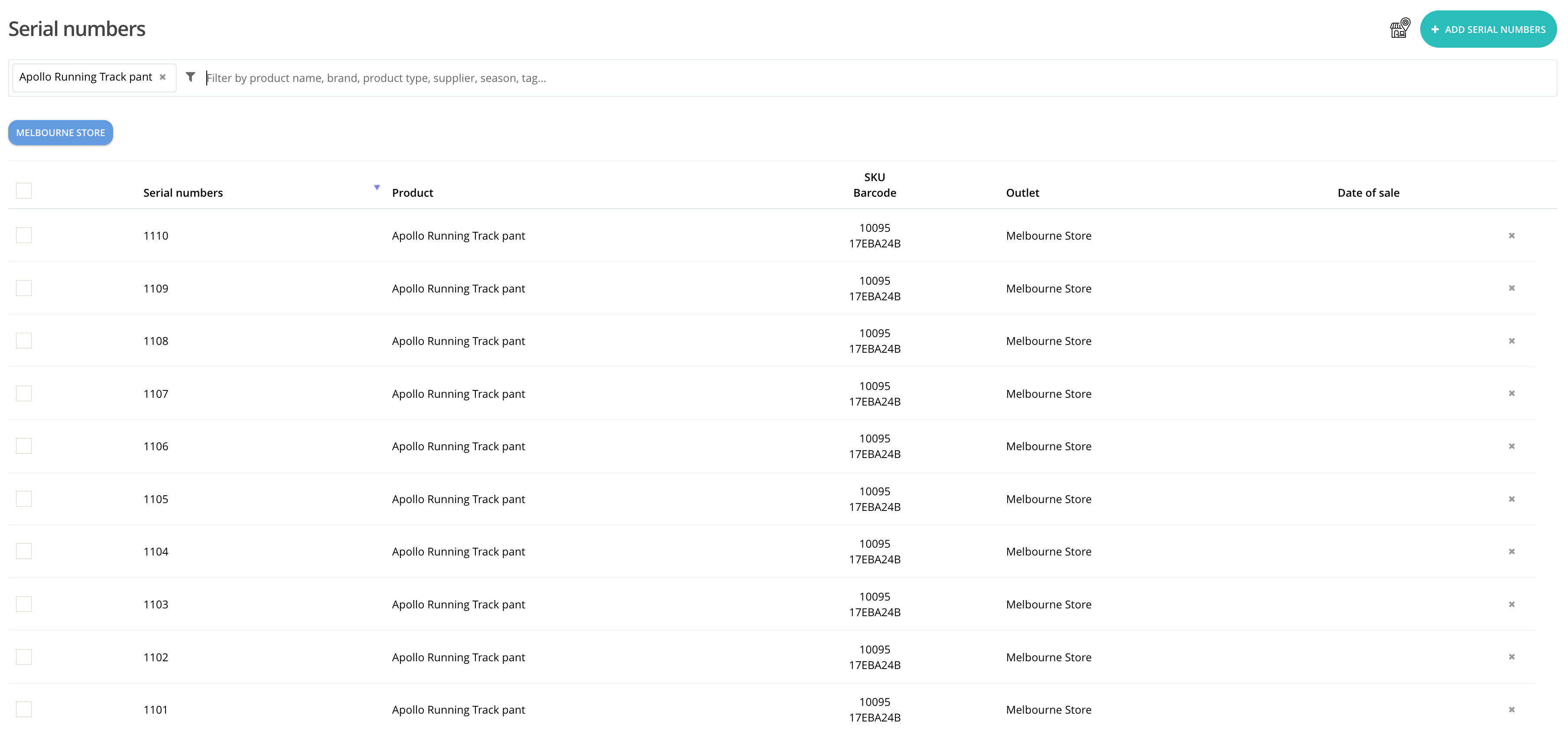
Task: Click Add Serial Numbers button
Action: click(x=1488, y=29)
